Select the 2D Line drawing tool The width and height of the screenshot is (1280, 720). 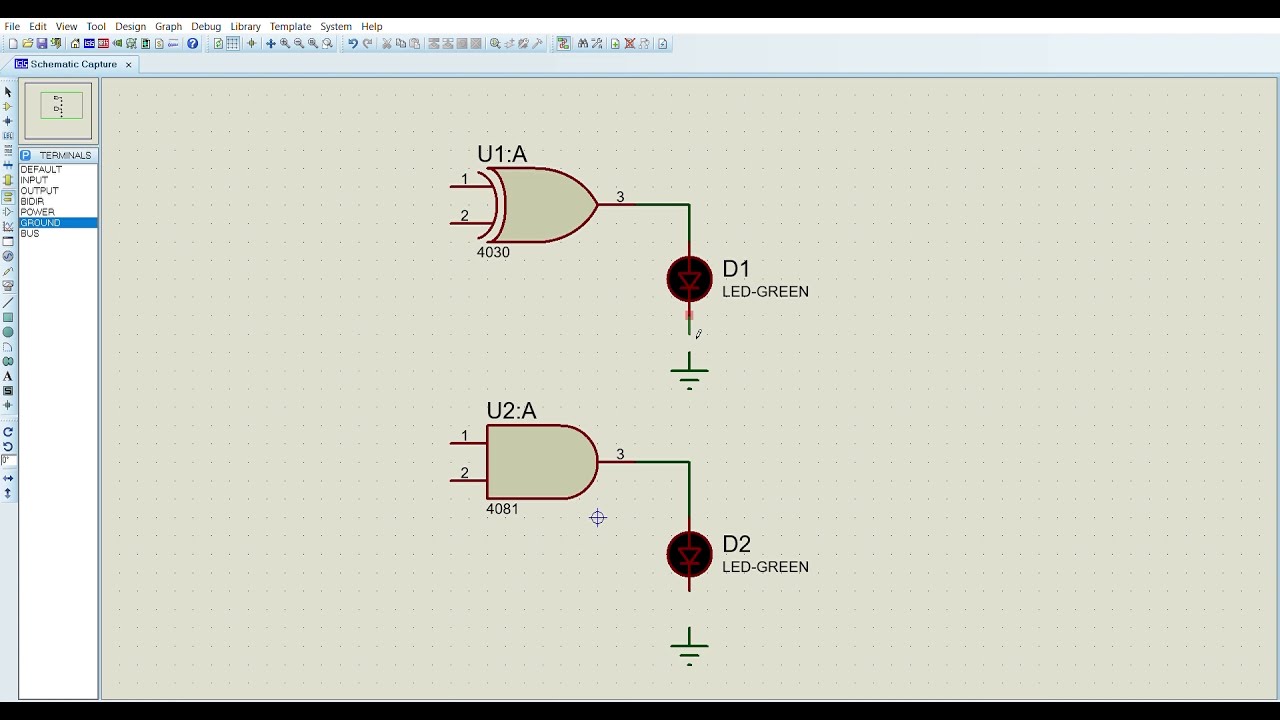coord(8,303)
